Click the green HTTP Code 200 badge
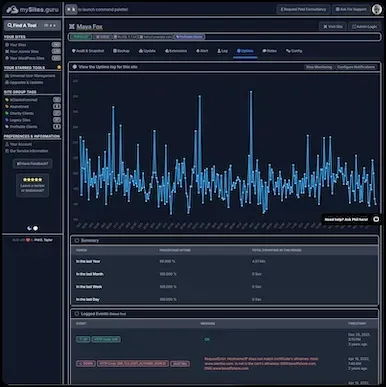 click(106, 339)
